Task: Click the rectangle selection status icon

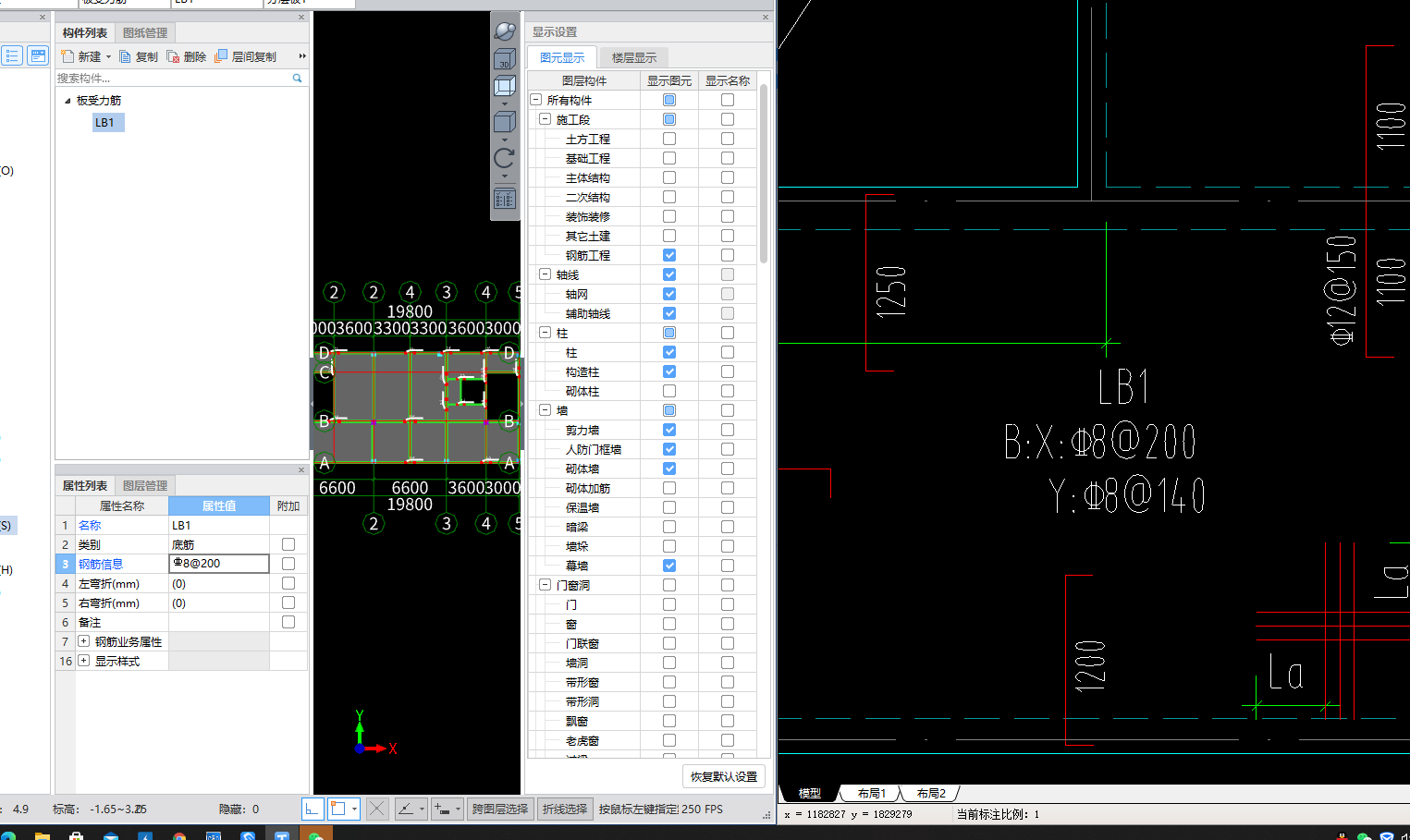Action: (x=338, y=809)
